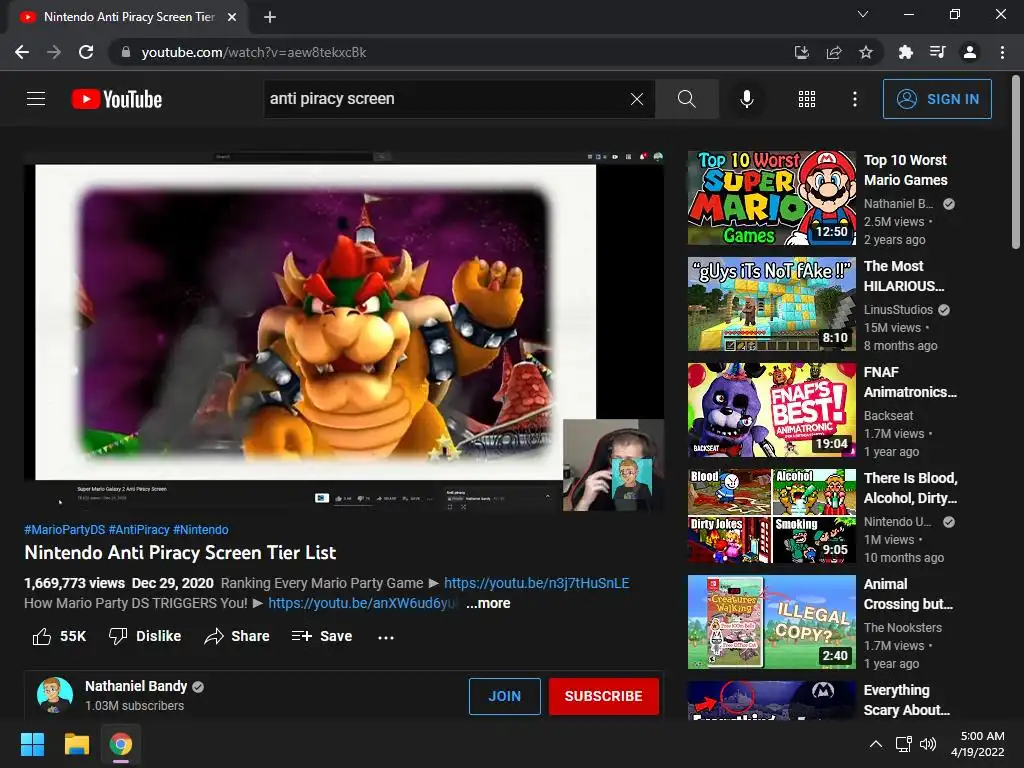1024x768 pixels.
Task: Open Chrome media control icon
Action: [x=937, y=52]
